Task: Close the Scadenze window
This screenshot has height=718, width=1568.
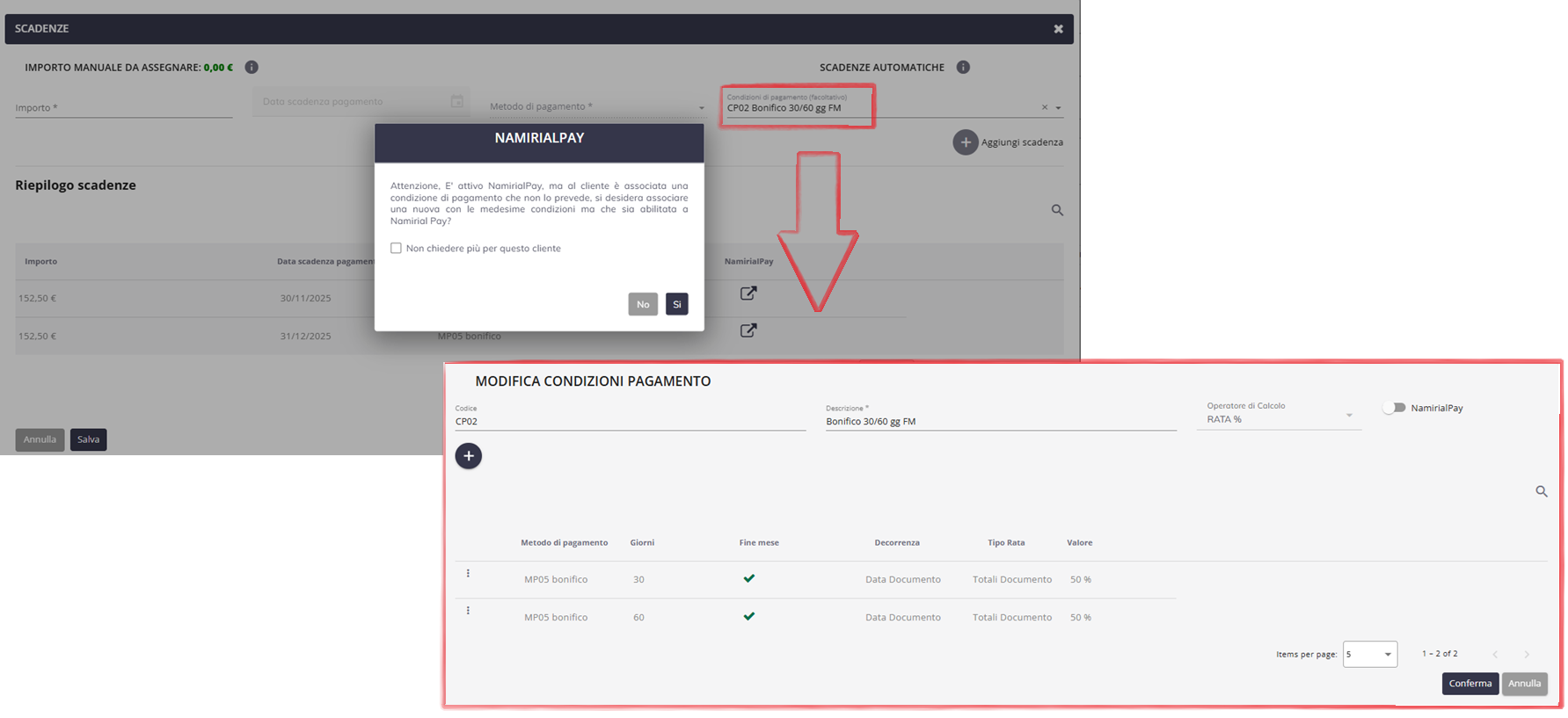Action: (1058, 29)
